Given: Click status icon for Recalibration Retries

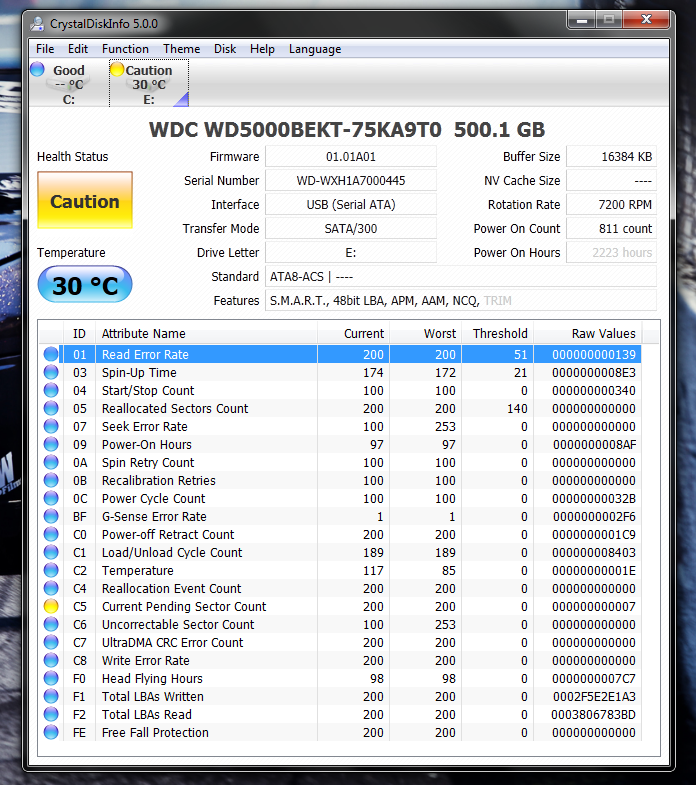Looking at the screenshot, I should pyautogui.click(x=51, y=480).
